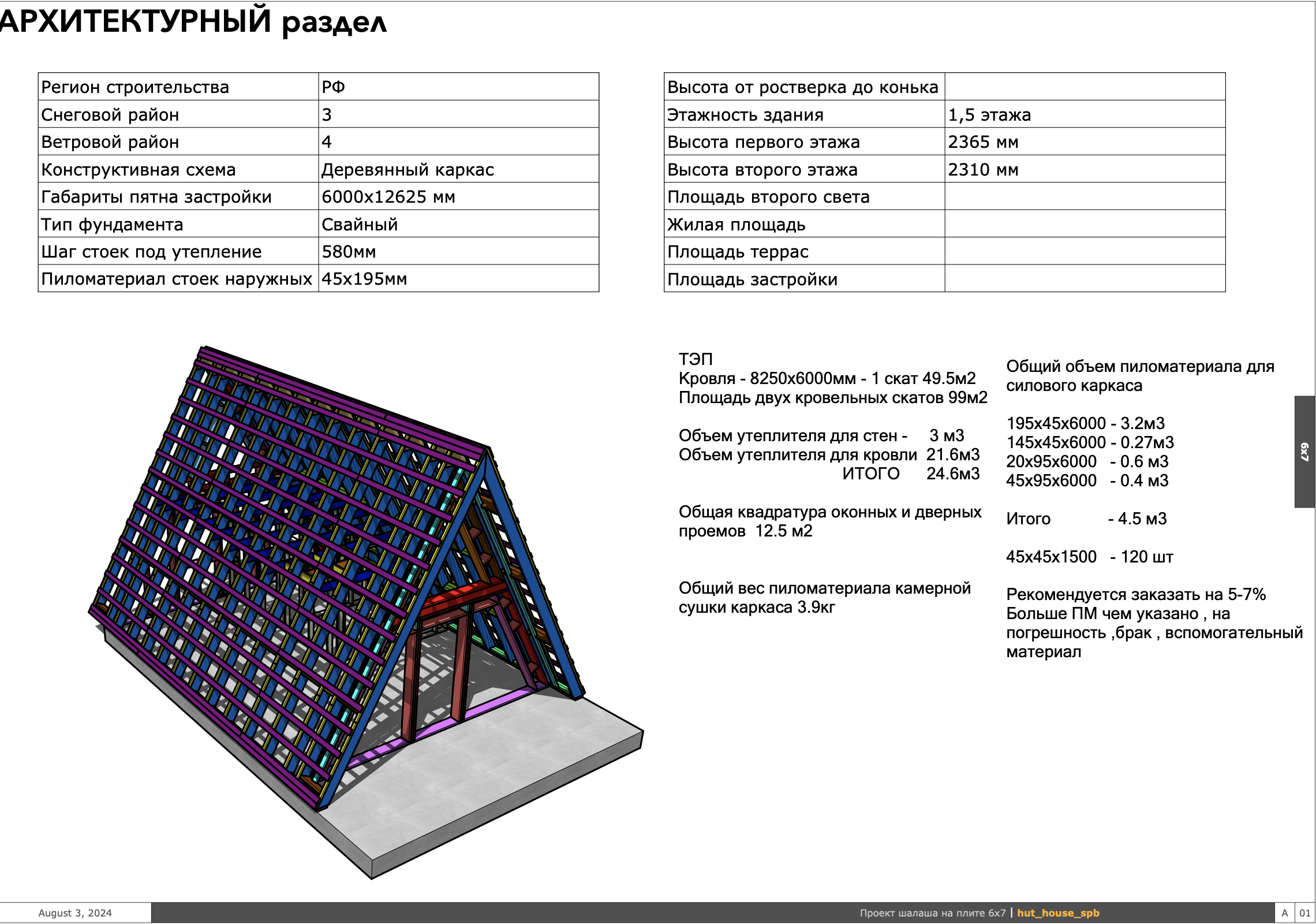Click the Деревянный каркас scheme value
Screen dimensions: 1316x924
407,169
